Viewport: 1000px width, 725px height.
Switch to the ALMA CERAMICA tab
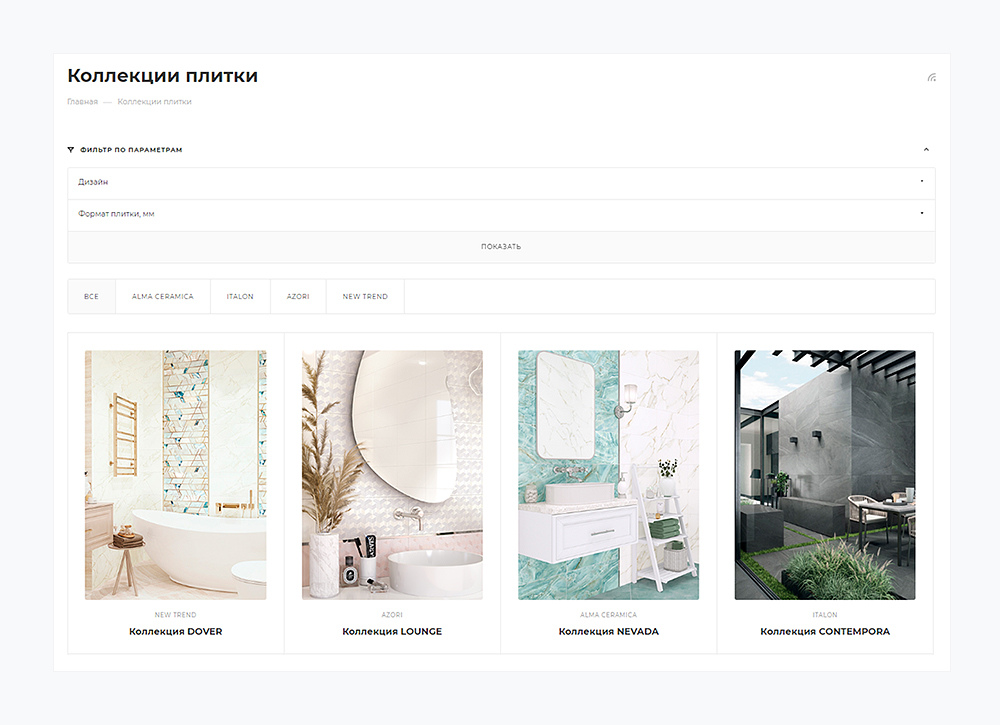(x=162, y=297)
